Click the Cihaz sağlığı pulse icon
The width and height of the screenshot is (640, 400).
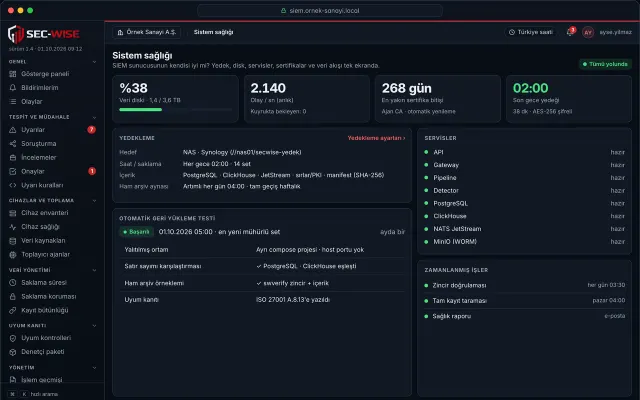[13, 227]
